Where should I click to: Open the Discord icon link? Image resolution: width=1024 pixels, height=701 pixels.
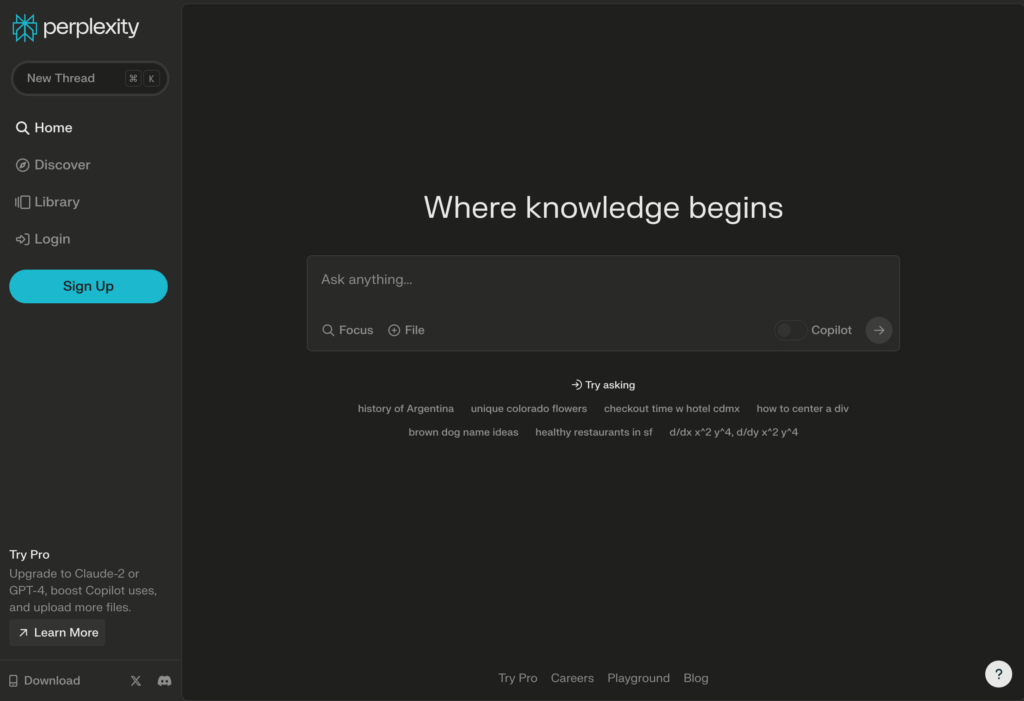click(165, 681)
